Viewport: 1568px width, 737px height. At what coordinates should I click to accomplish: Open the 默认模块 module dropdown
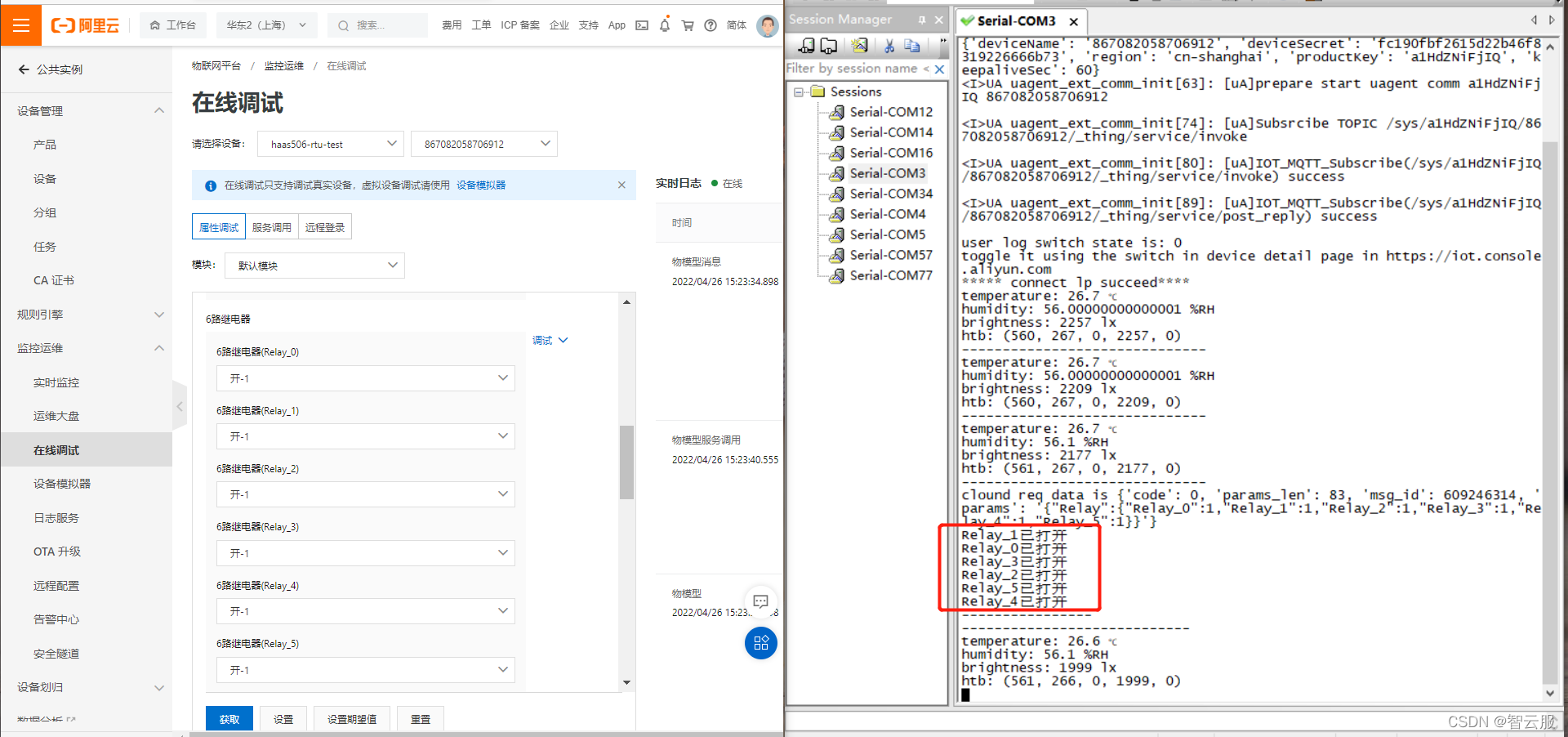[x=314, y=266]
